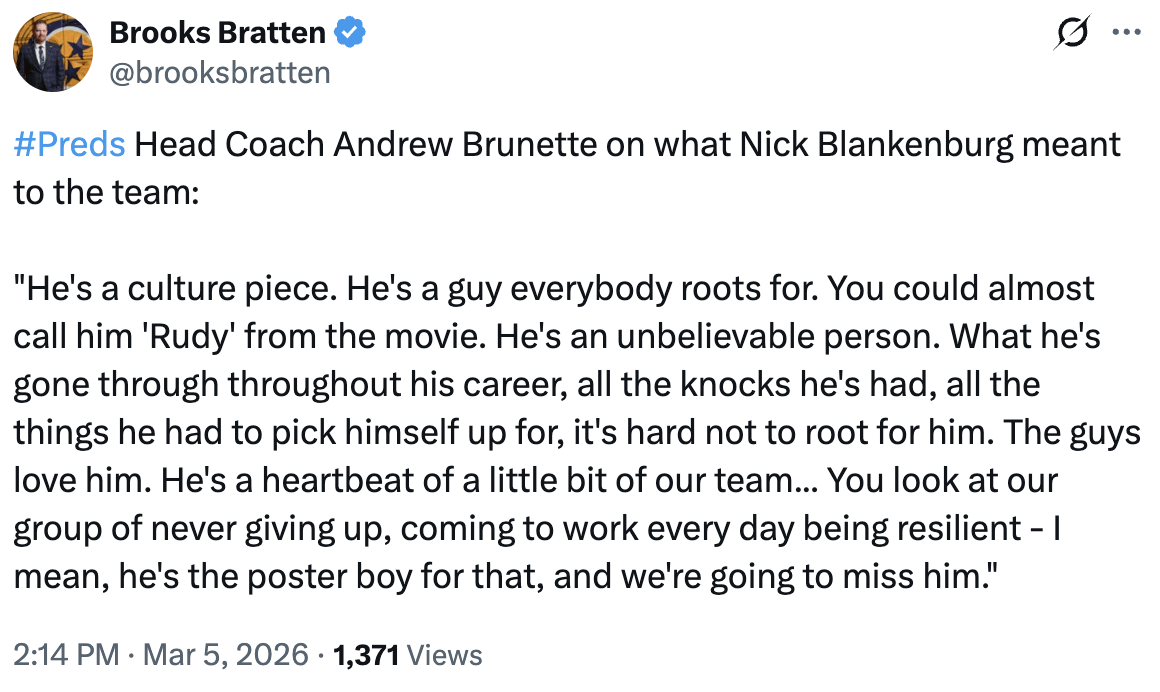Click "unbelievable person" in the quote
This screenshot has height=692, width=1160.
click(x=709, y=337)
